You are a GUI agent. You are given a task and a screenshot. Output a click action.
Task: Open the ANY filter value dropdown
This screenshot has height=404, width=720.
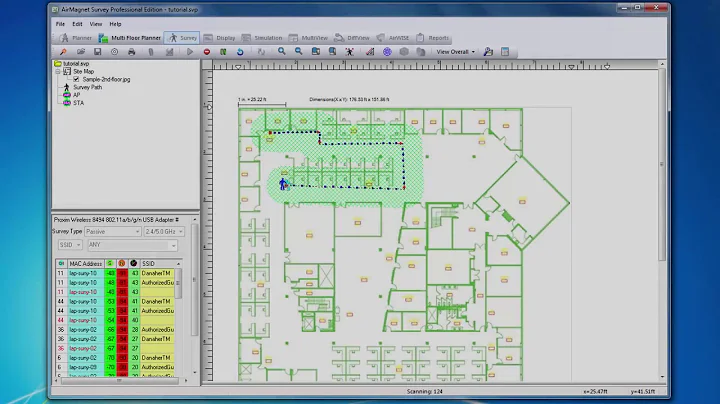132,245
